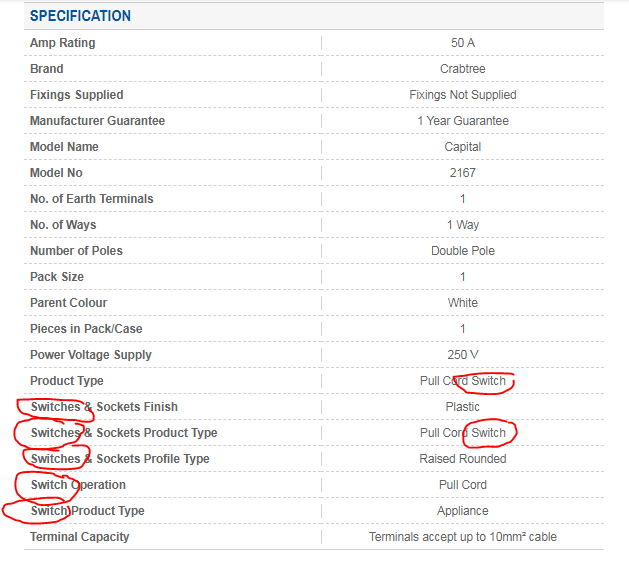Click the 250 V value
This screenshot has height=566, width=629.
463,355
